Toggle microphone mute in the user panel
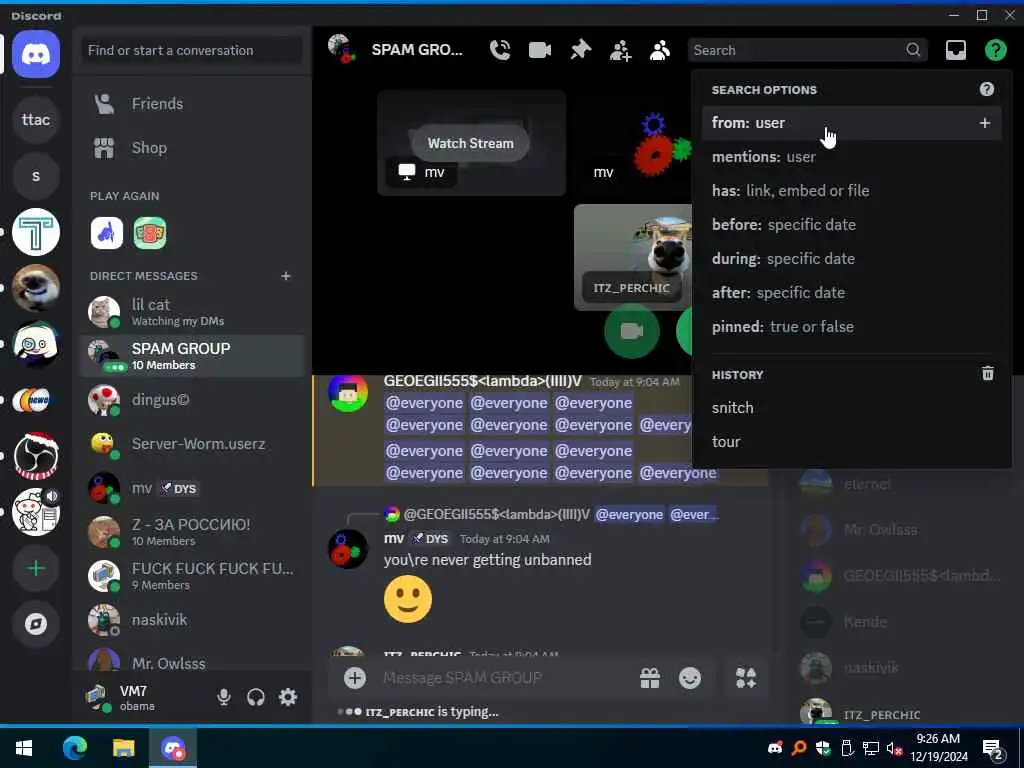The width and height of the screenshot is (1024, 768). click(x=223, y=697)
